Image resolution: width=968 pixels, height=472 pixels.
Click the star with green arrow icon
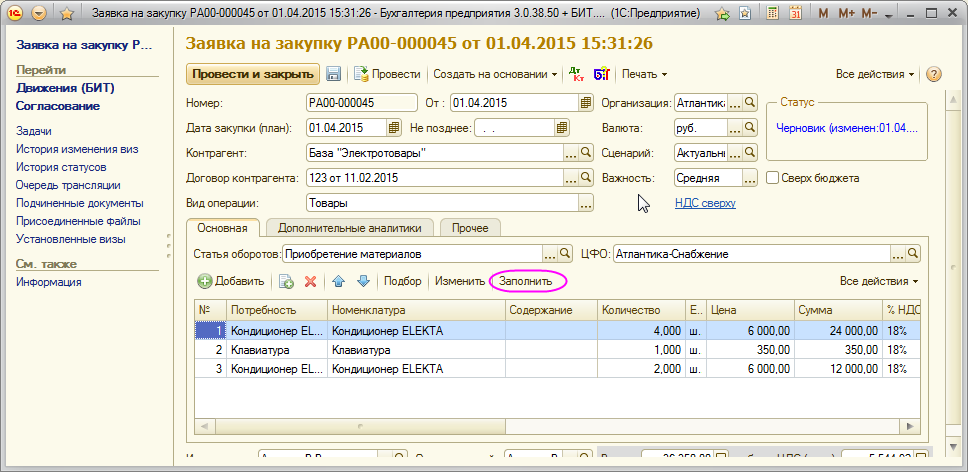point(724,14)
